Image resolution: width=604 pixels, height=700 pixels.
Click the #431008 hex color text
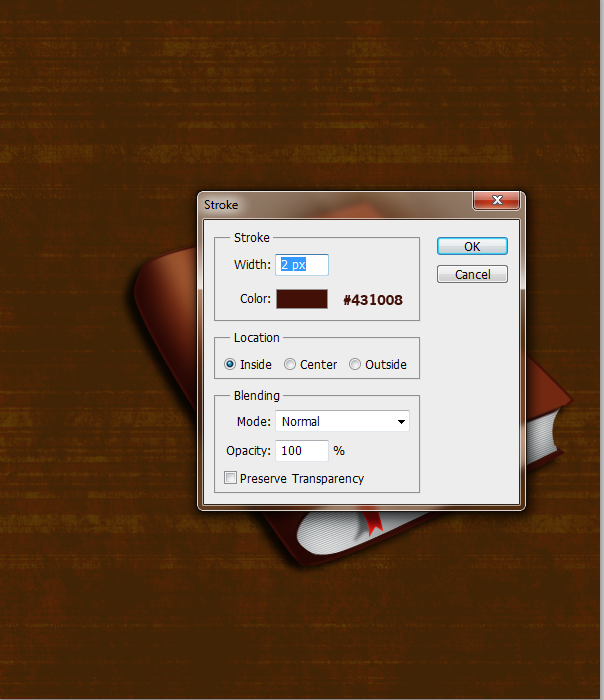[x=373, y=300]
